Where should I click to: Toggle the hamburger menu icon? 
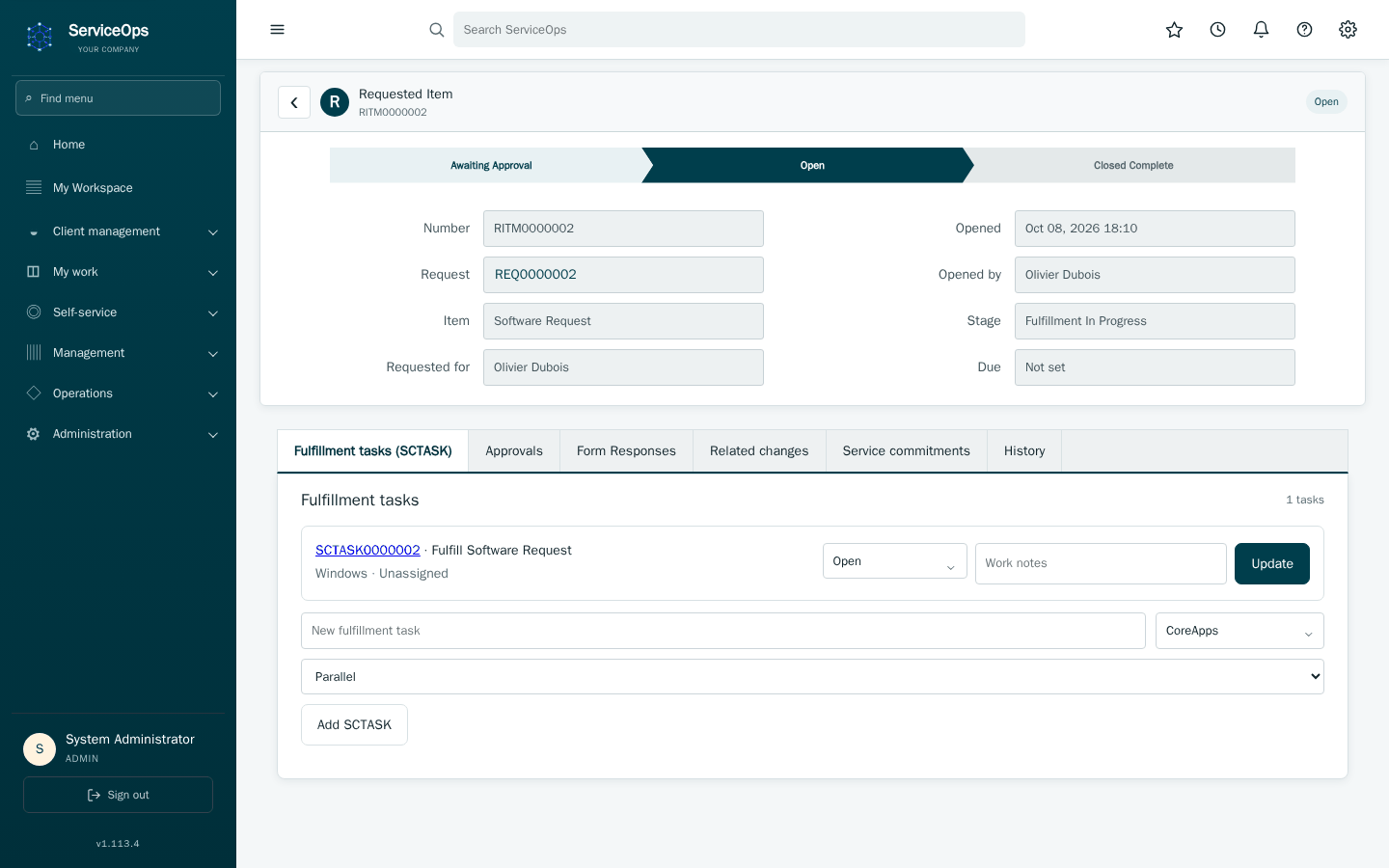pyautogui.click(x=277, y=30)
